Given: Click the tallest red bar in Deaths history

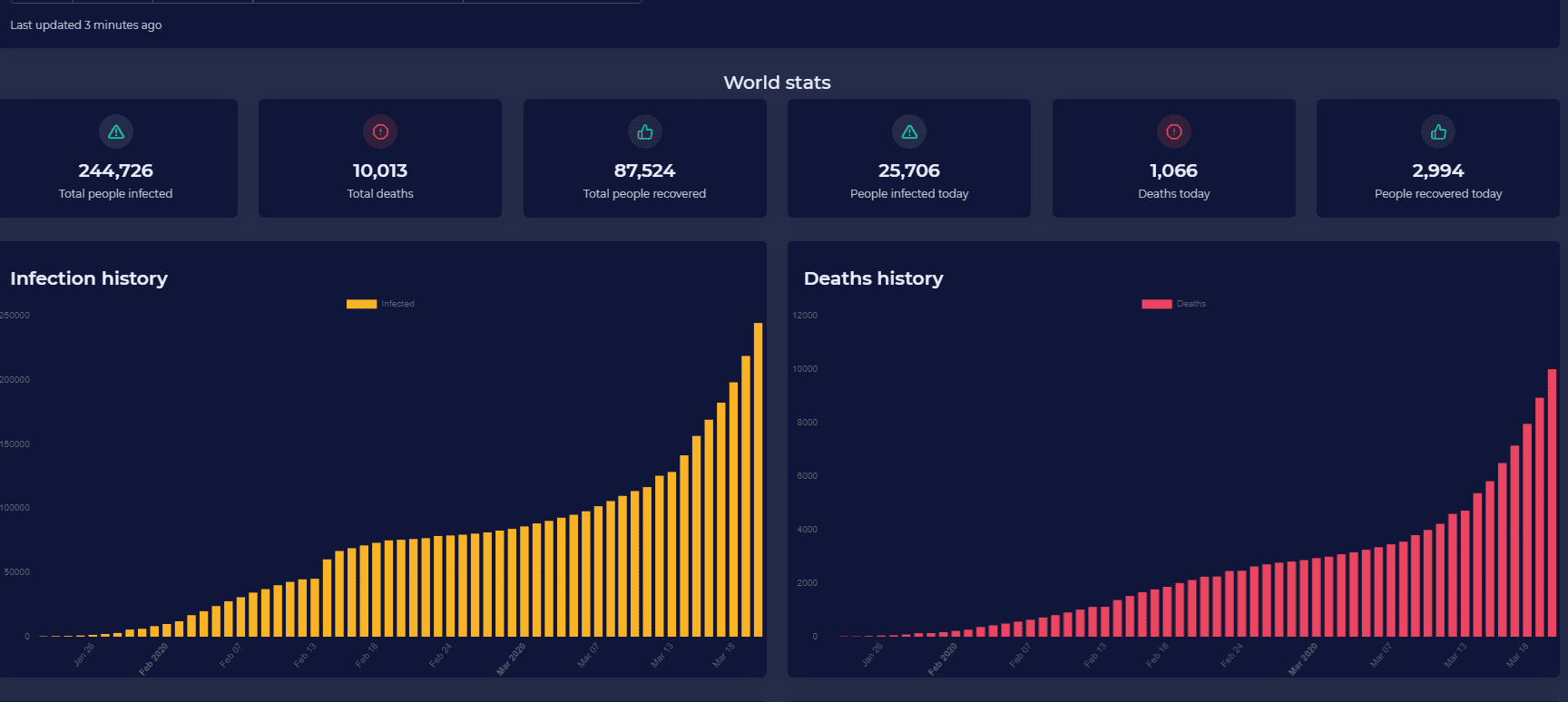Looking at the screenshot, I should click(x=1552, y=502).
